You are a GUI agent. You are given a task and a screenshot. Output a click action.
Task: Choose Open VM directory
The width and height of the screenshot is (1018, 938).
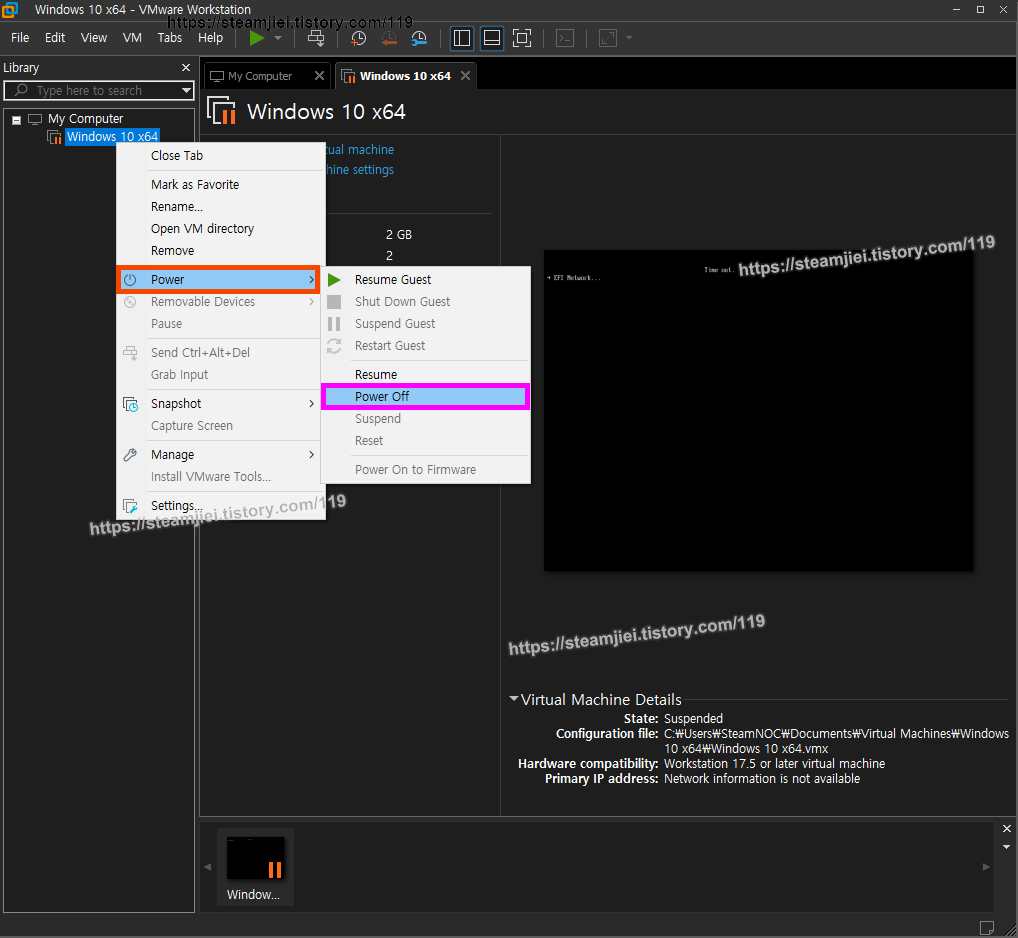tap(221, 228)
